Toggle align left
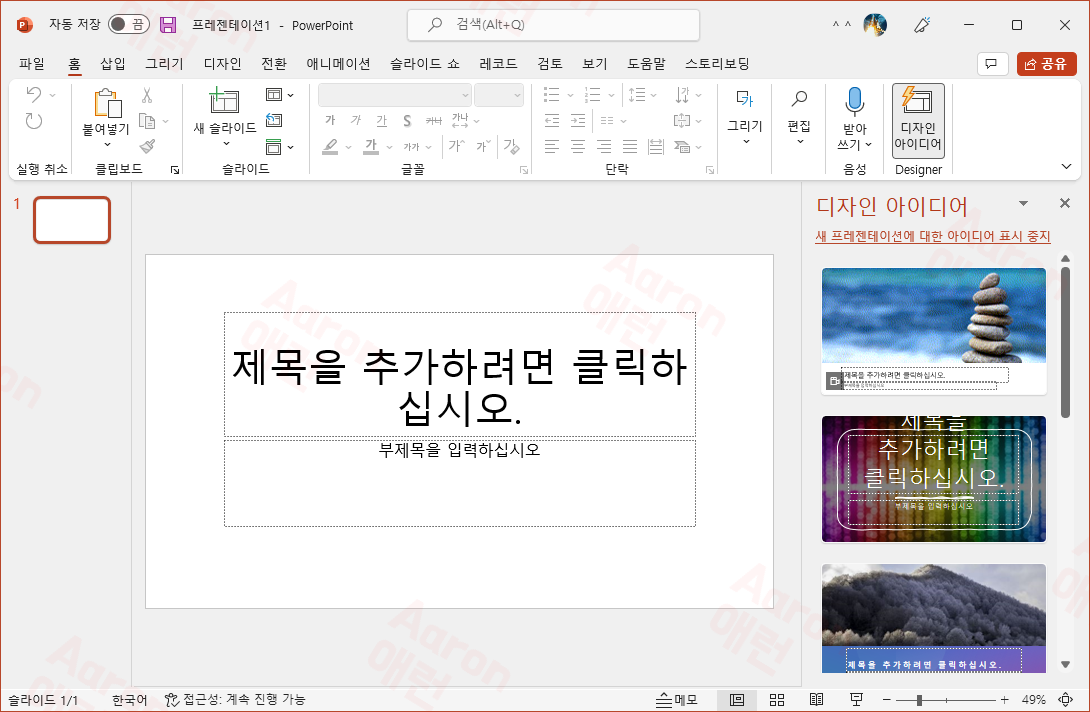1090x712 pixels. pyautogui.click(x=552, y=147)
